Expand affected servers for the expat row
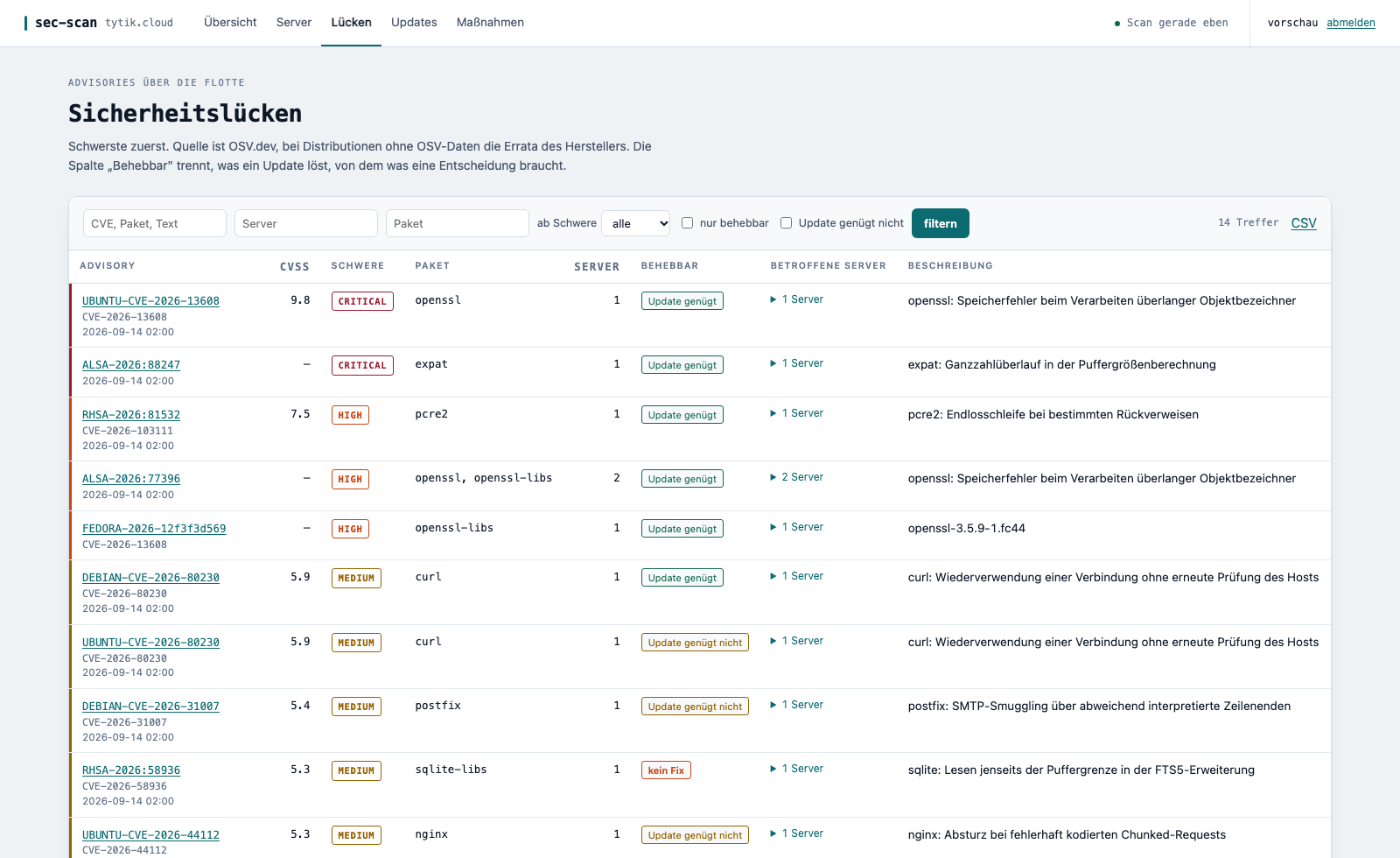1400x858 pixels. pyautogui.click(x=797, y=363)
